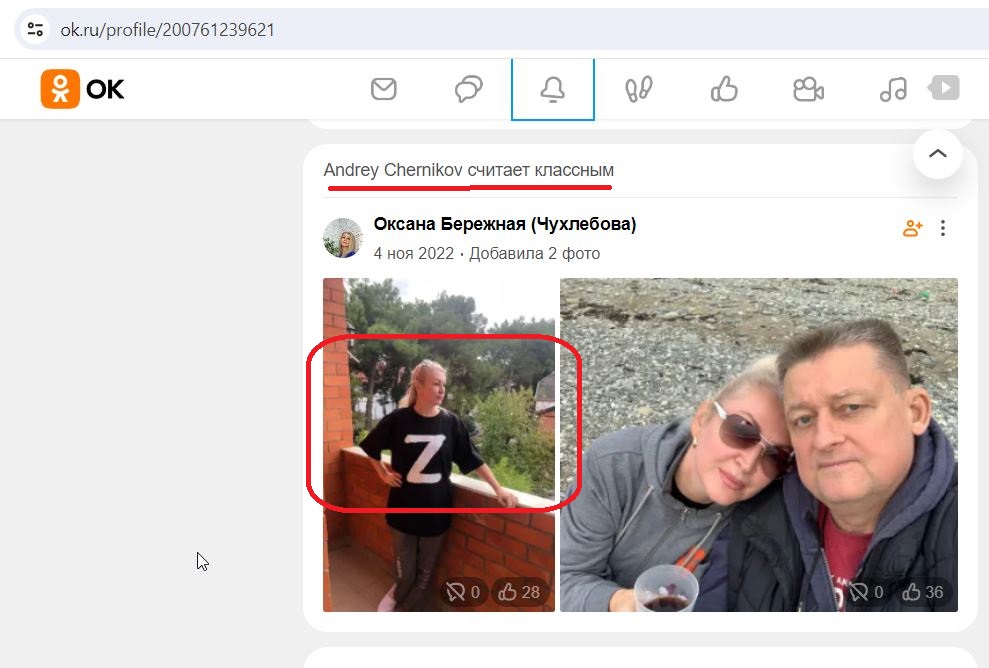Open guests footprints icon
Screen dimensions: 989x668
click(638, 89)
